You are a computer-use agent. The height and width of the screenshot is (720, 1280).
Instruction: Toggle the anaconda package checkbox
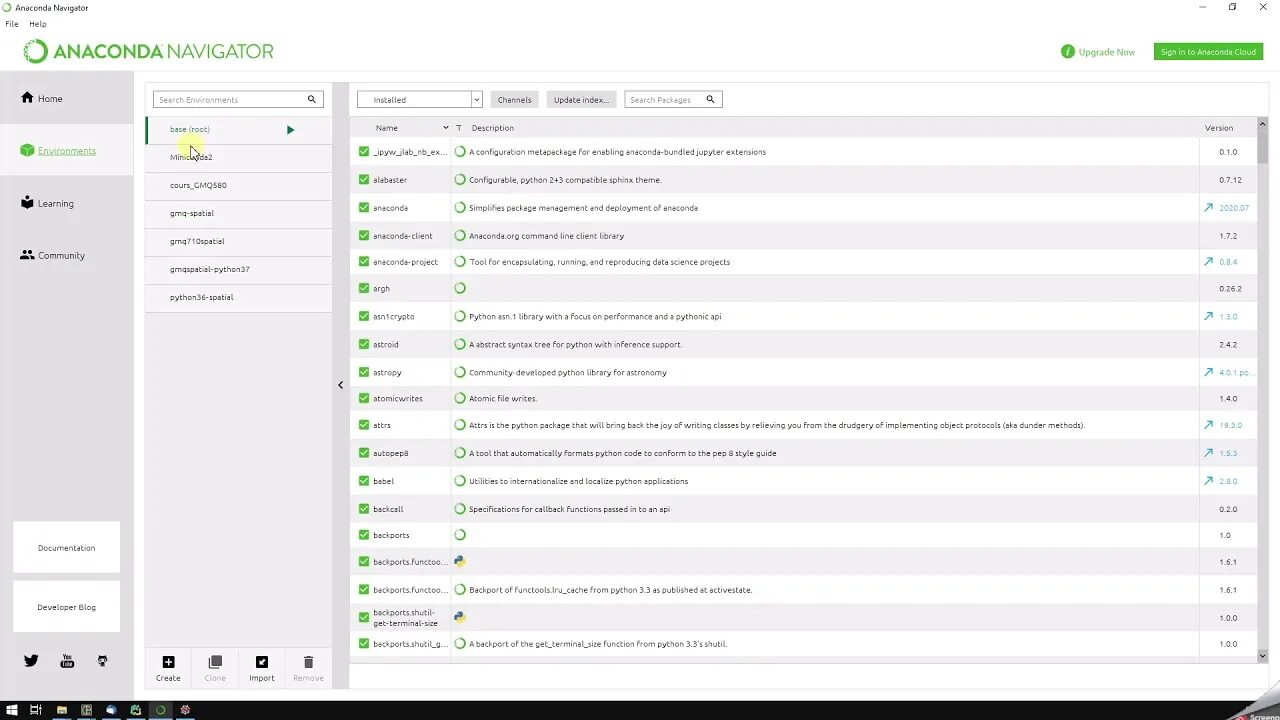point(364,208)
